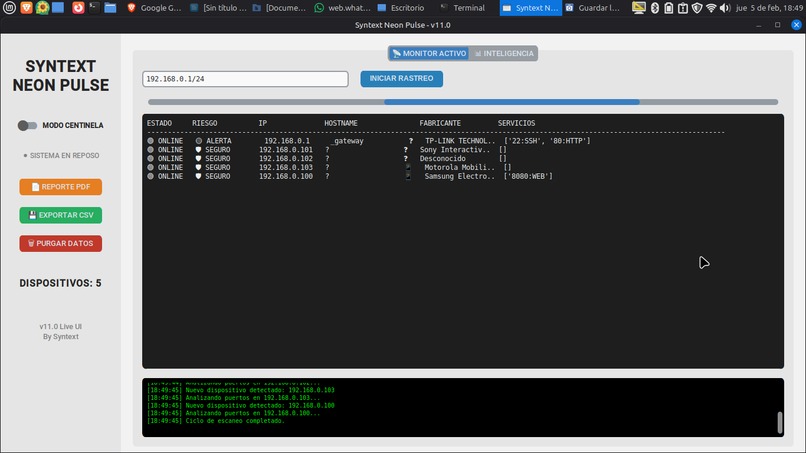Click the IP range input field

245,79
